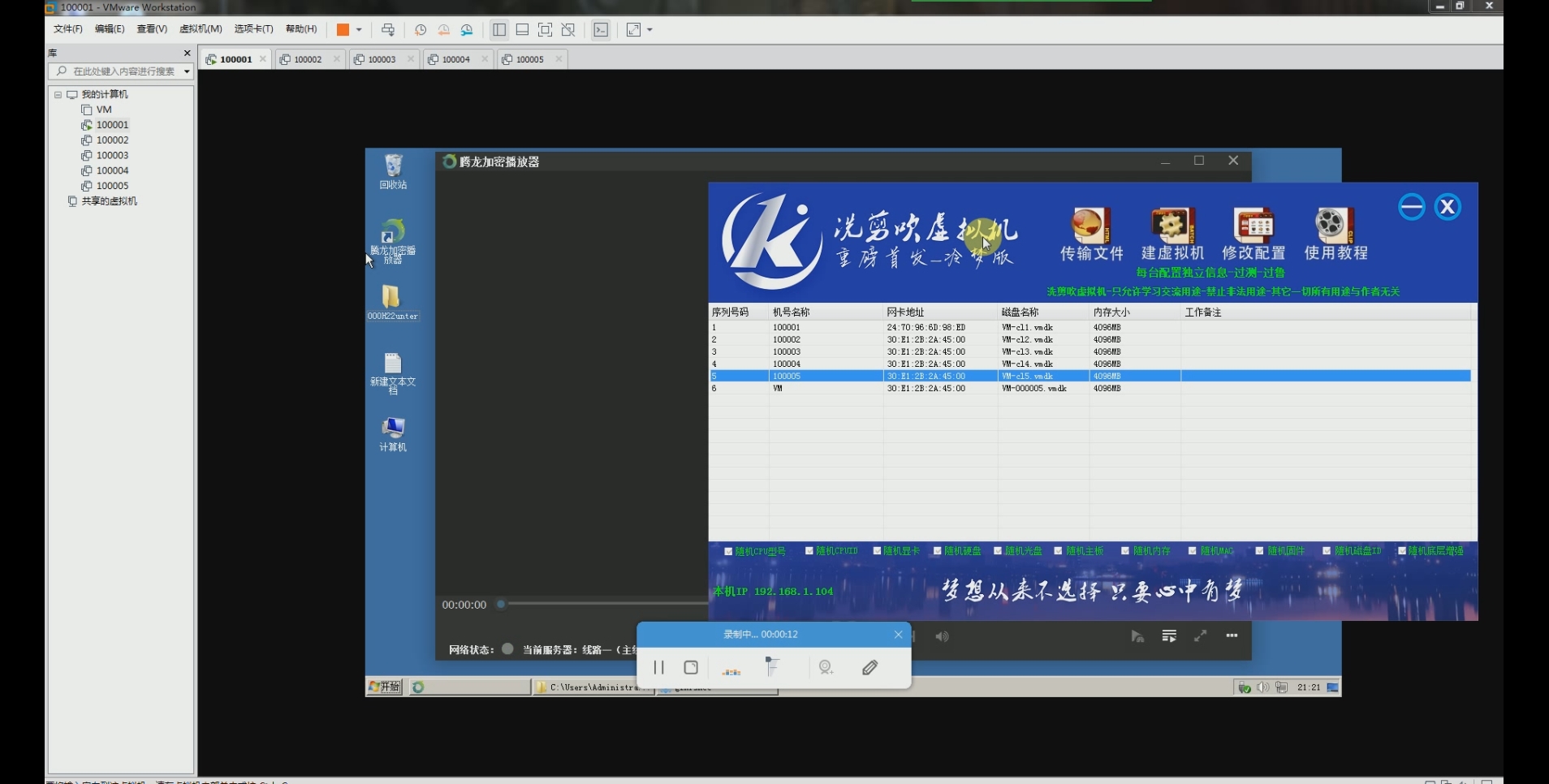Toggle the 随机内存 checkbox
Viewport: 1549px width, 784px height.
(1125, 551)
